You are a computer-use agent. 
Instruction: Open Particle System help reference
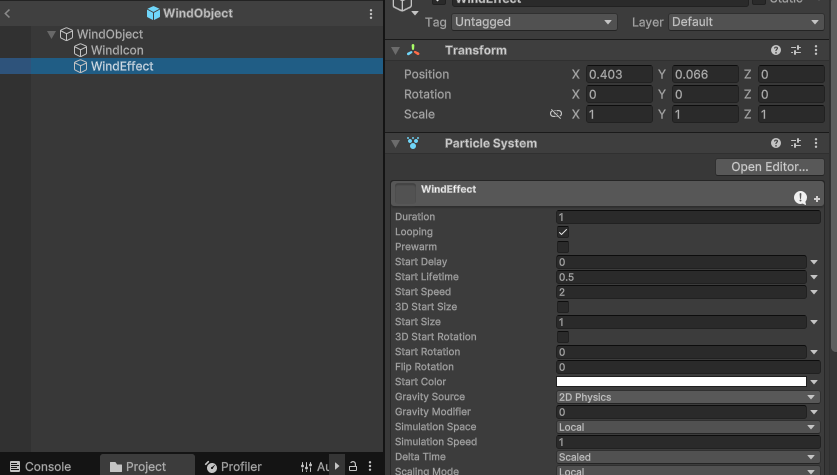tap(776, 143)
